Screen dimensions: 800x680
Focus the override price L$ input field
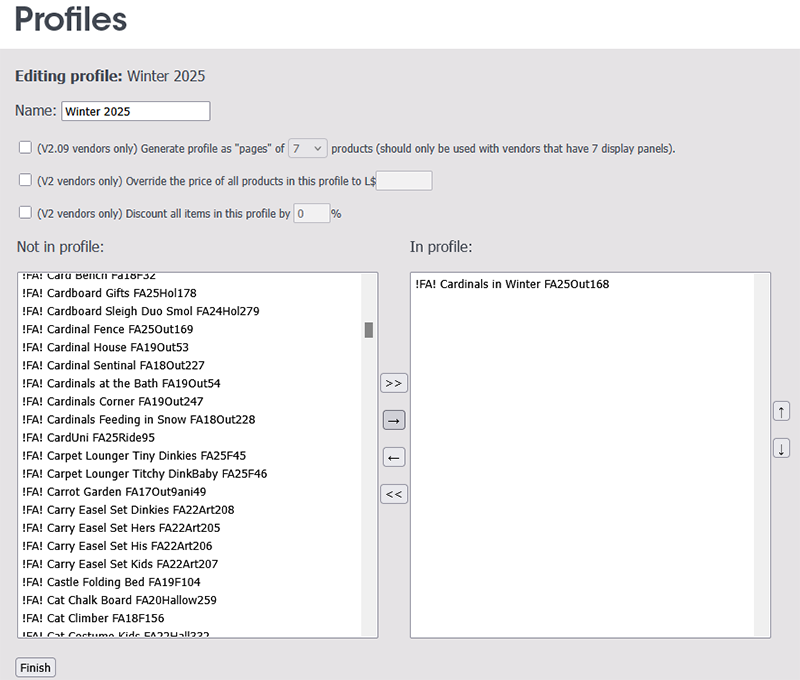[x=403, y=181]
